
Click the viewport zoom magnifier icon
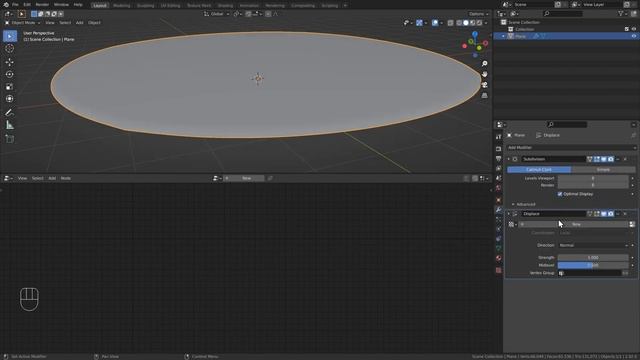point(484,64)
